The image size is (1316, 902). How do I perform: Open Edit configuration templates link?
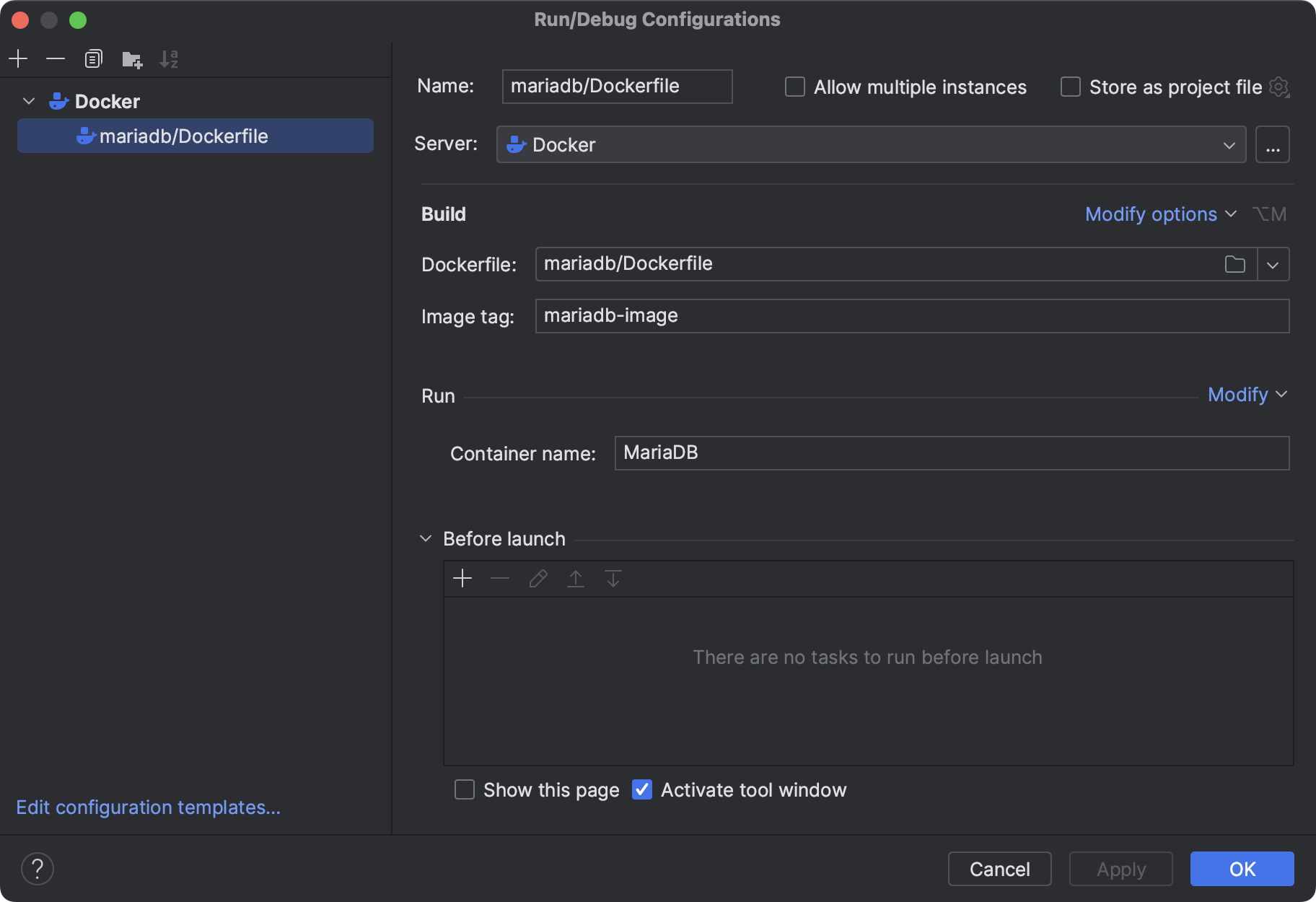coord(149,807)
